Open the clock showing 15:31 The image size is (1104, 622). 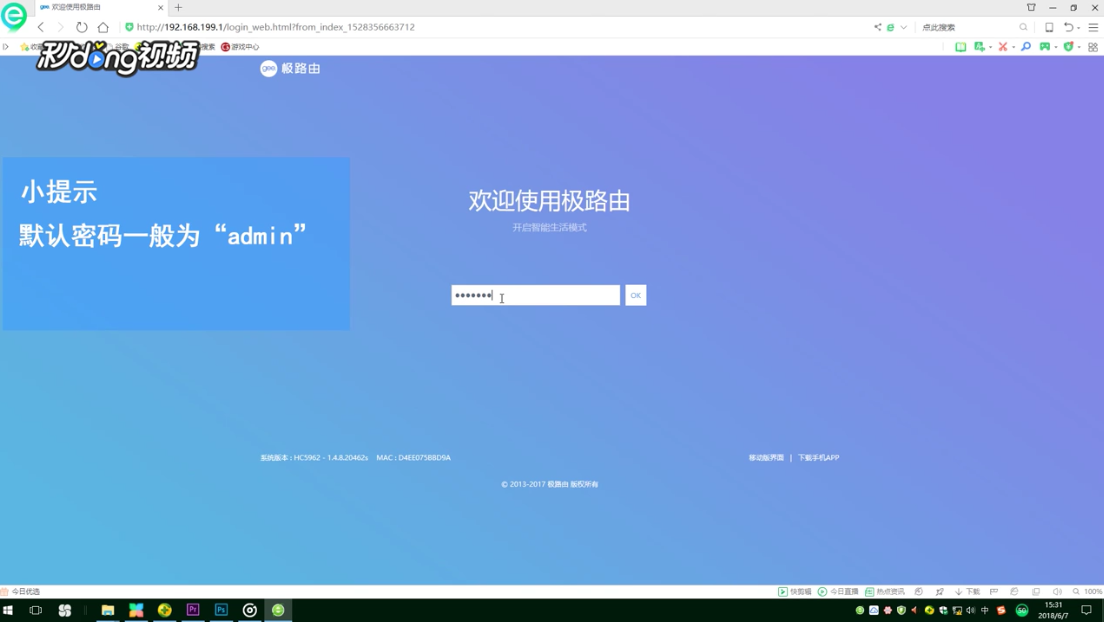pos(1053,610)
